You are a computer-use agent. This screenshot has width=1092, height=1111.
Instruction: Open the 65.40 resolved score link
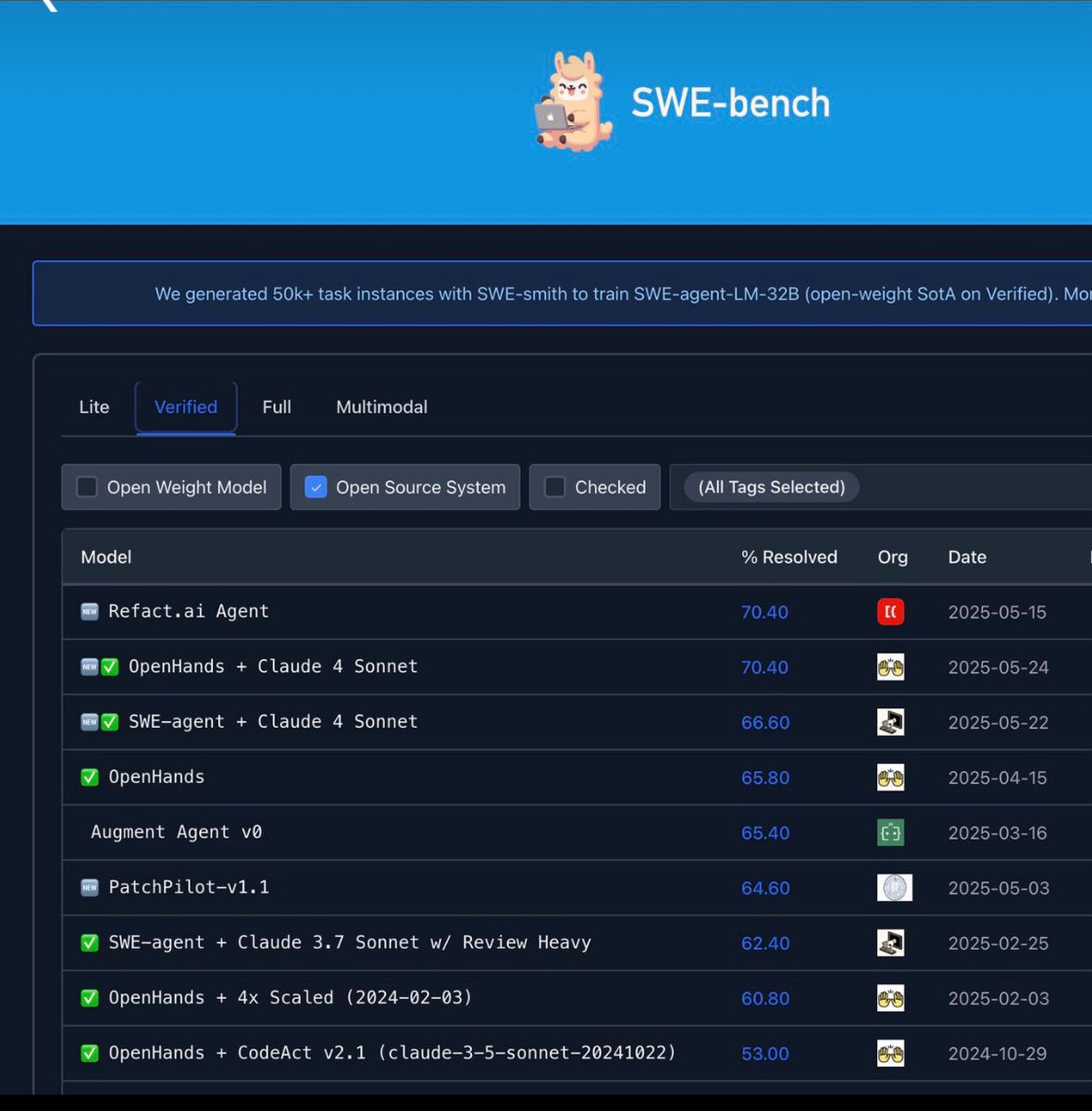(x=765, y=832)
